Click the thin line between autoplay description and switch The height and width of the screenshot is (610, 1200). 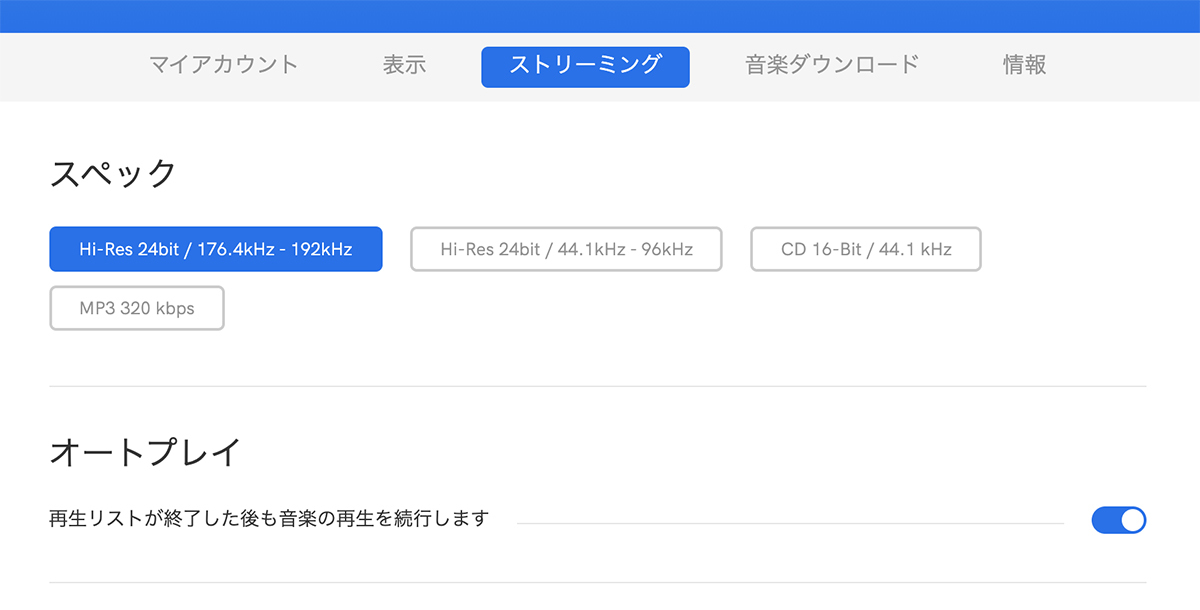(790, 522)
